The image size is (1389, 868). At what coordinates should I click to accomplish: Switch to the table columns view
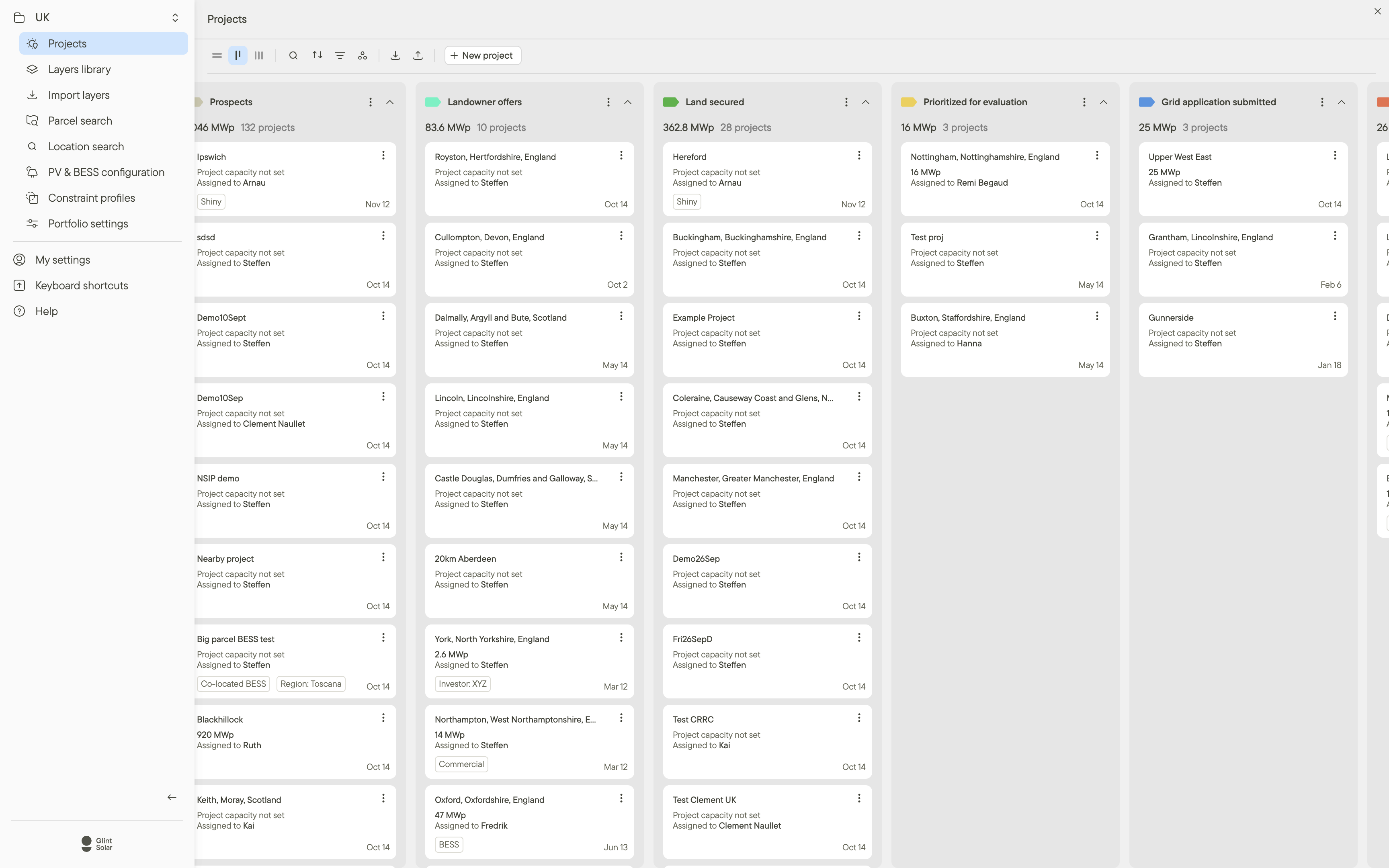pos(259,56)
